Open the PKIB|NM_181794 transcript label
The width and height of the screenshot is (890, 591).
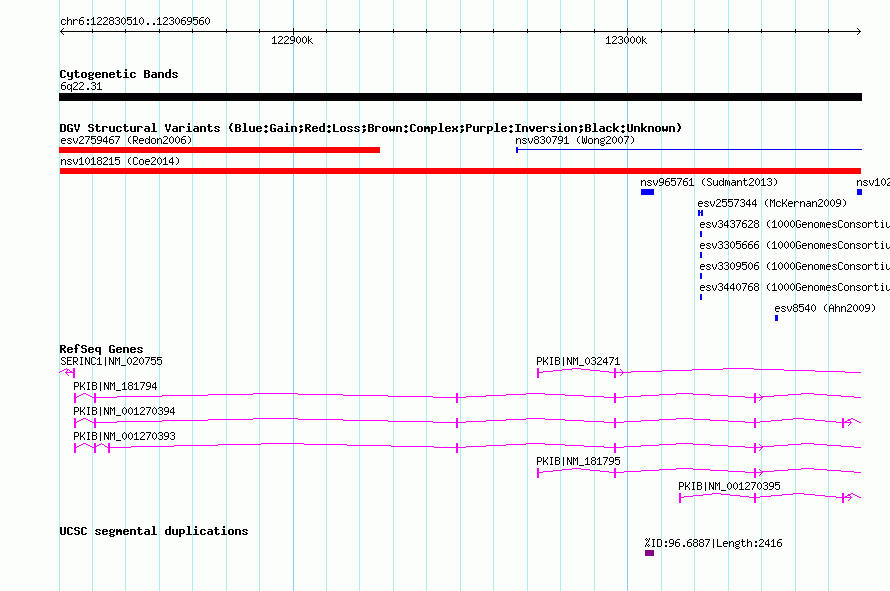115,386
